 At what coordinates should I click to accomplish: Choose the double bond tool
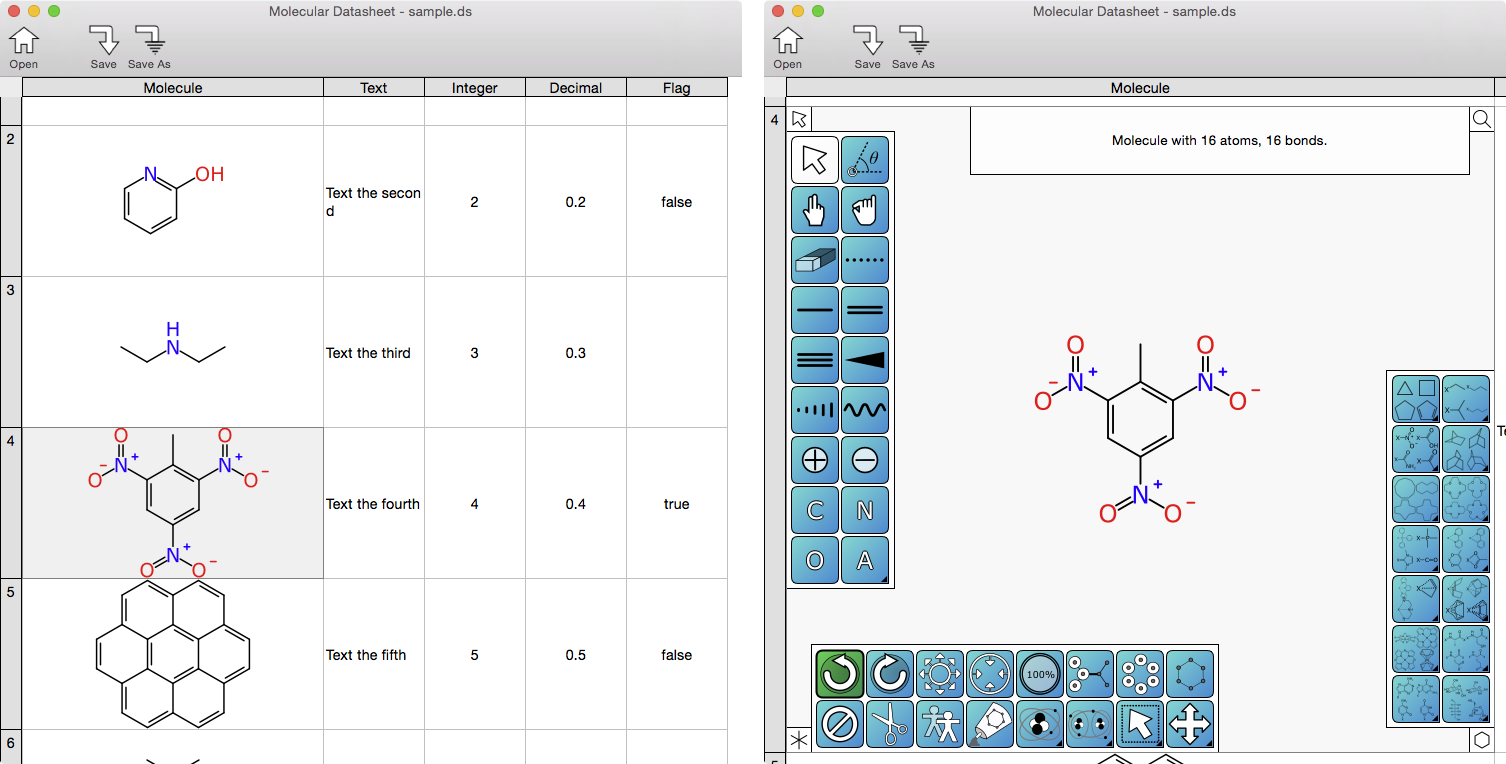pyautogui.click(x=865, y=310)
